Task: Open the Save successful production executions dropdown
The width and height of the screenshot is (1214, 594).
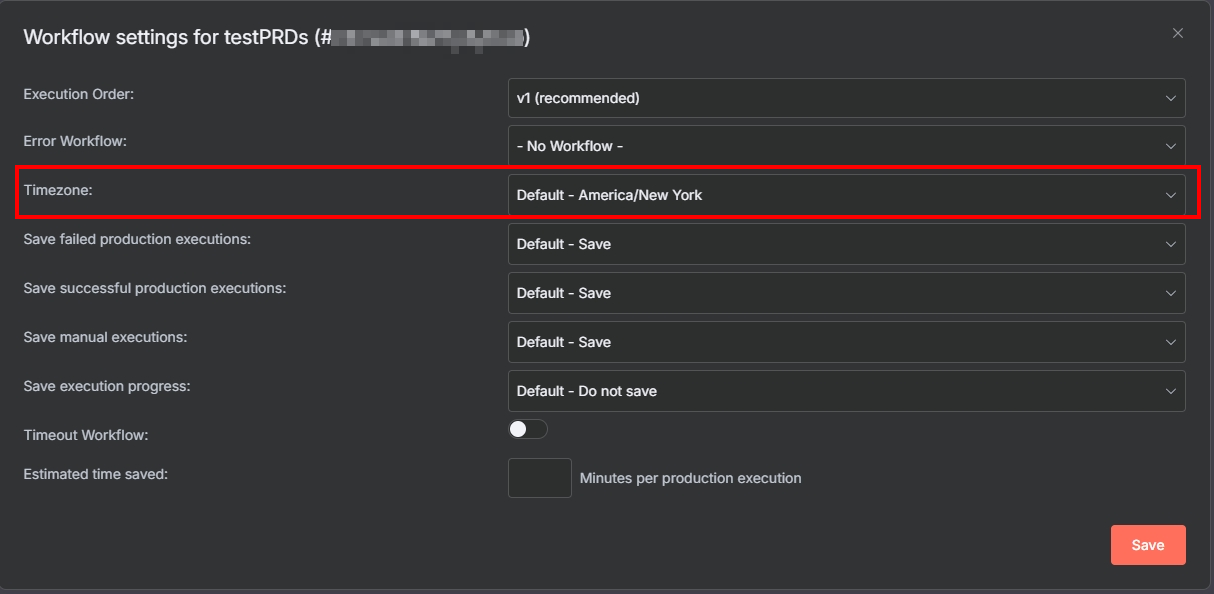Action: click(x=830, y=293)
